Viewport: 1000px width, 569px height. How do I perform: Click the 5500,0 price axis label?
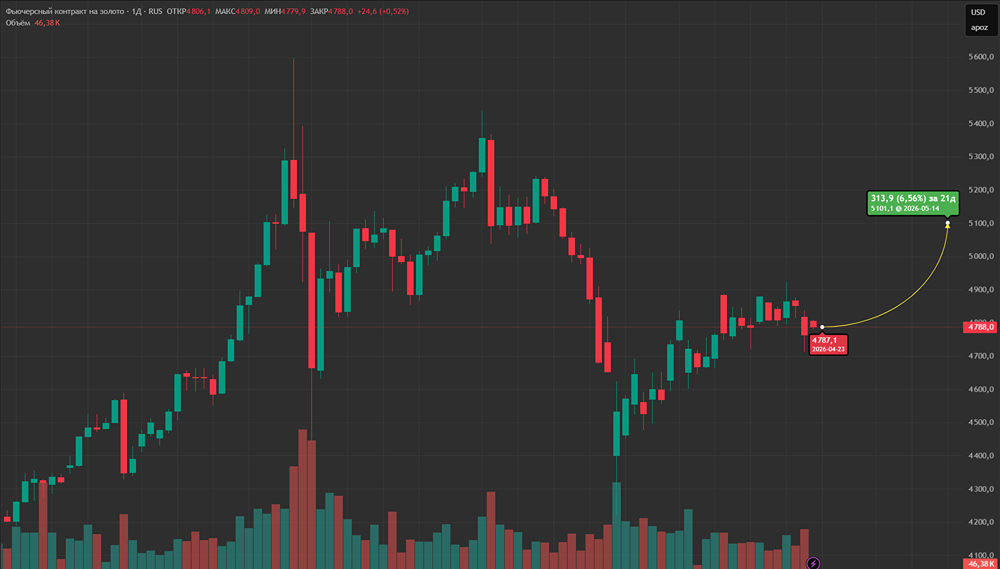pos(981,90)
